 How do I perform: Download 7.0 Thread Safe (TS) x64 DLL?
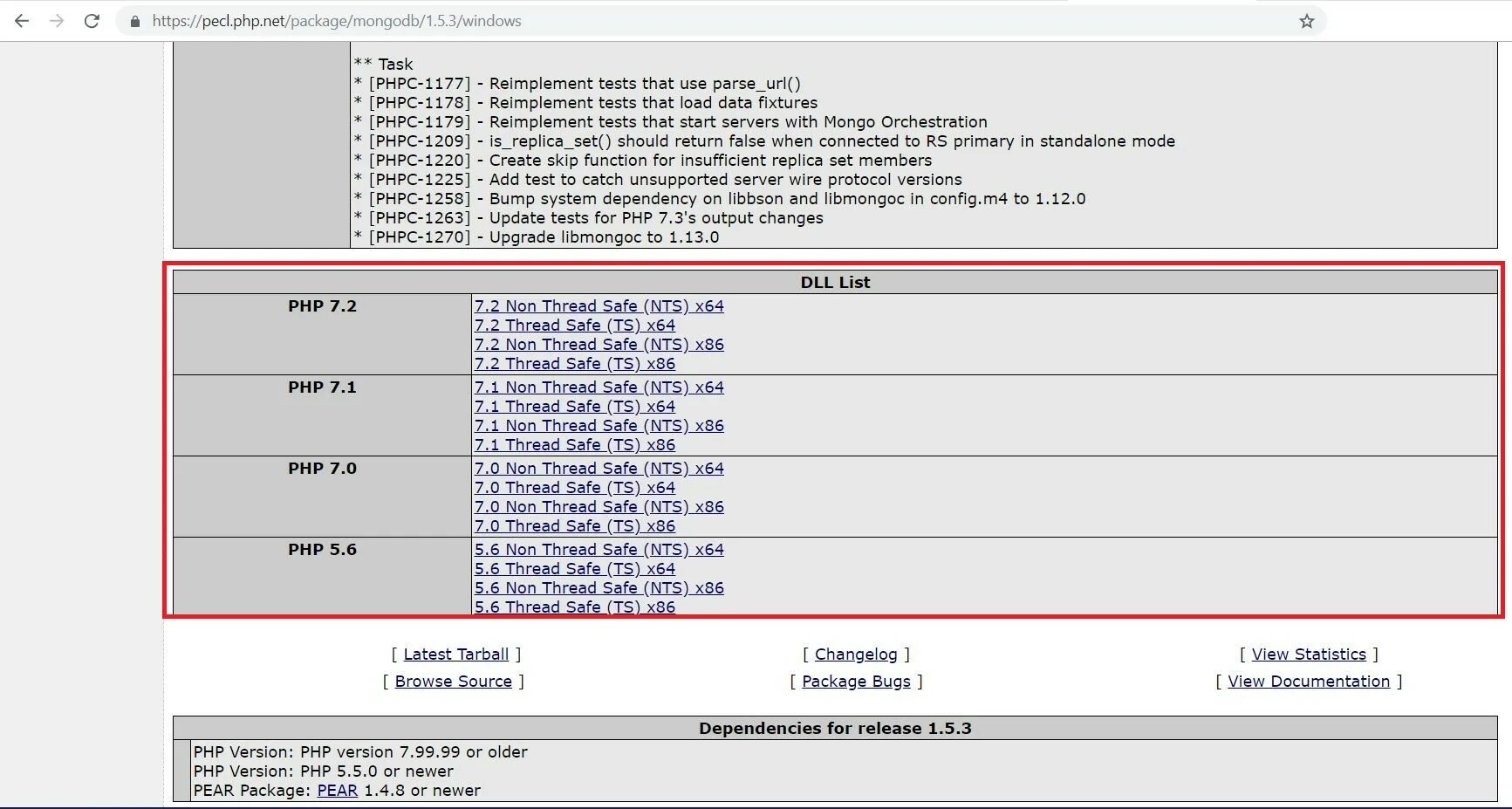pyautogui.click(x=575, y=488)
